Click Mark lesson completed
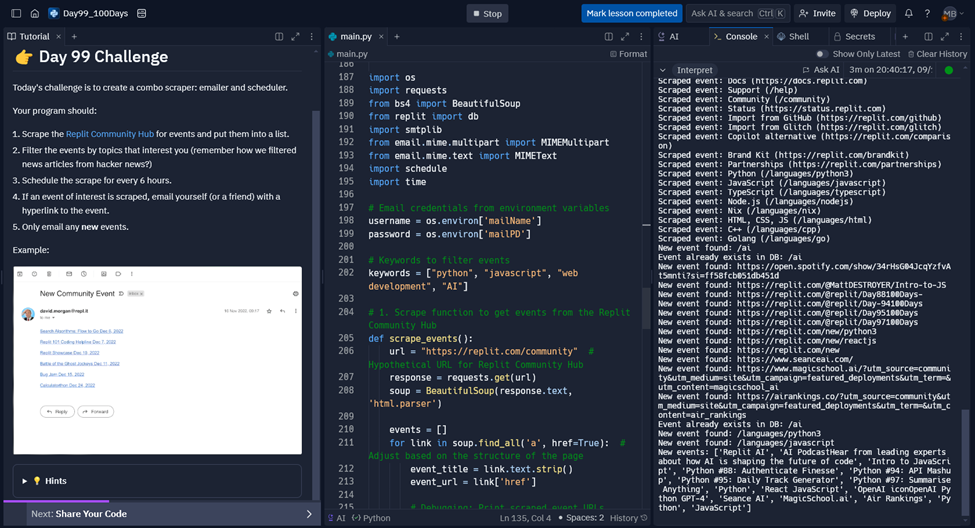975x528 pixels. (632, 13)
